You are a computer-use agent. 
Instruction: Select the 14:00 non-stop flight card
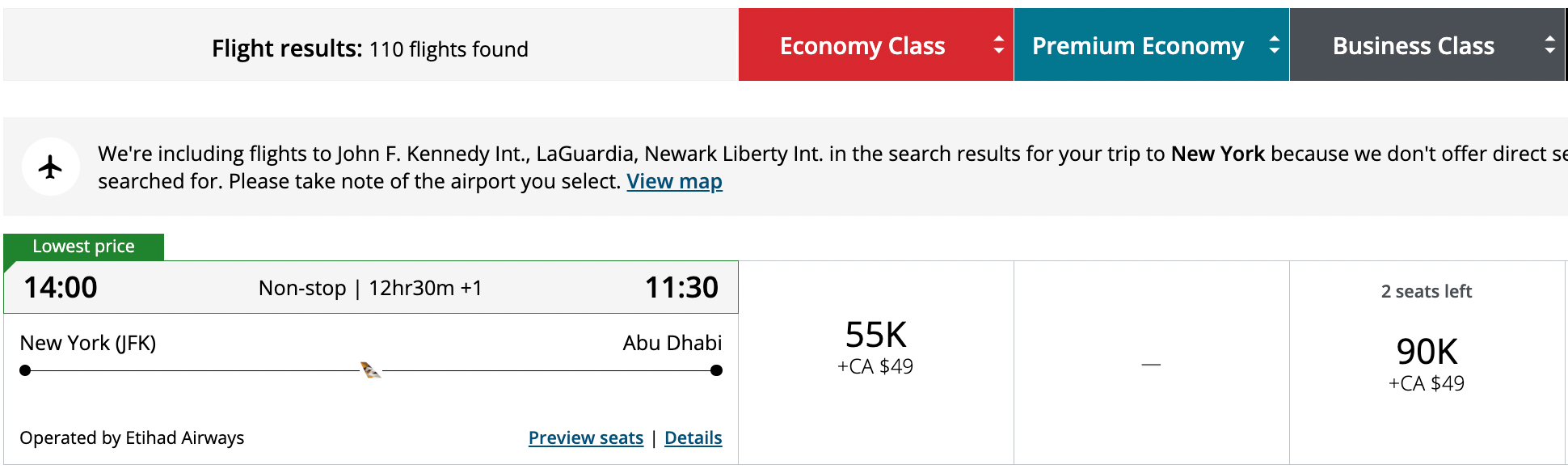click(372, 287)
